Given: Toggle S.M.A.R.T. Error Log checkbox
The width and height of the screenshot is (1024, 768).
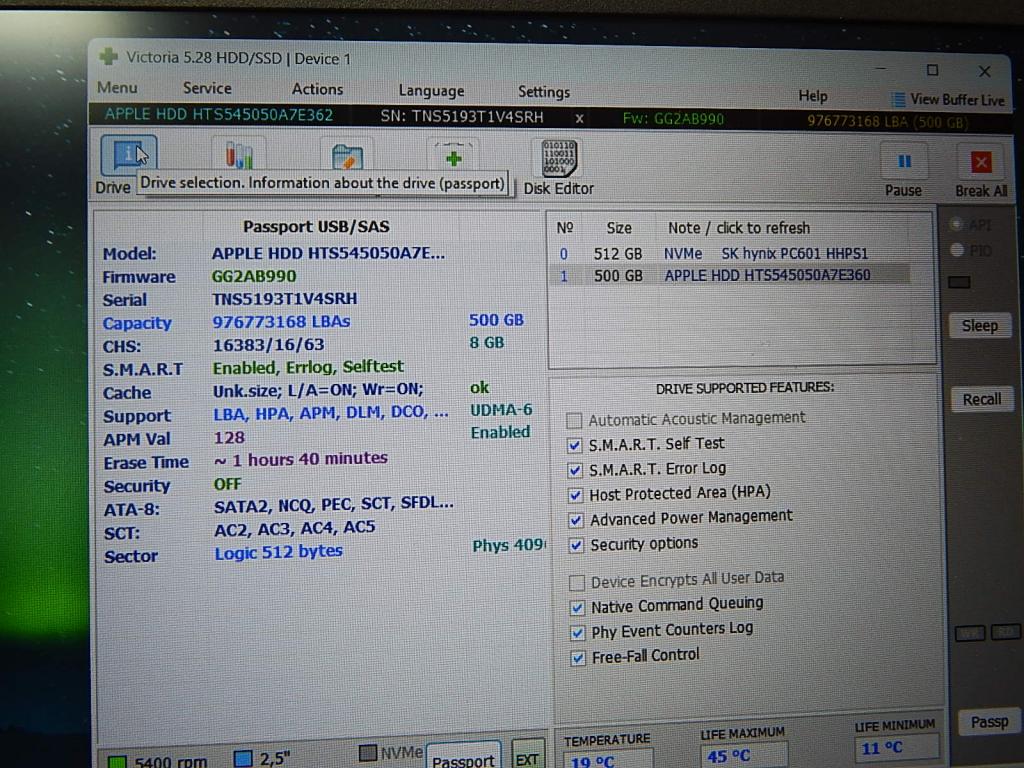Looking at the screenshot, I should click(x=575, y=470).
